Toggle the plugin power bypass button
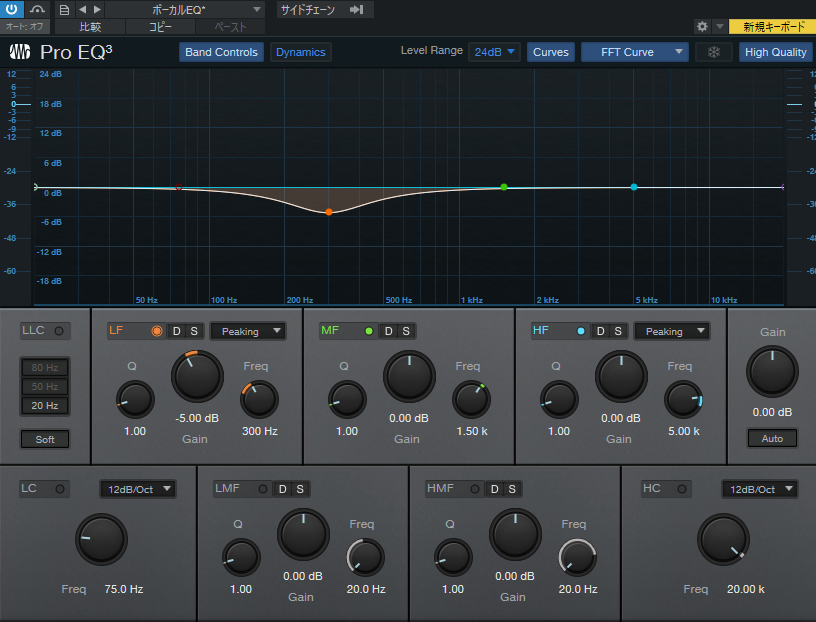This screenshot has width=816, height=622. point(11,9)
